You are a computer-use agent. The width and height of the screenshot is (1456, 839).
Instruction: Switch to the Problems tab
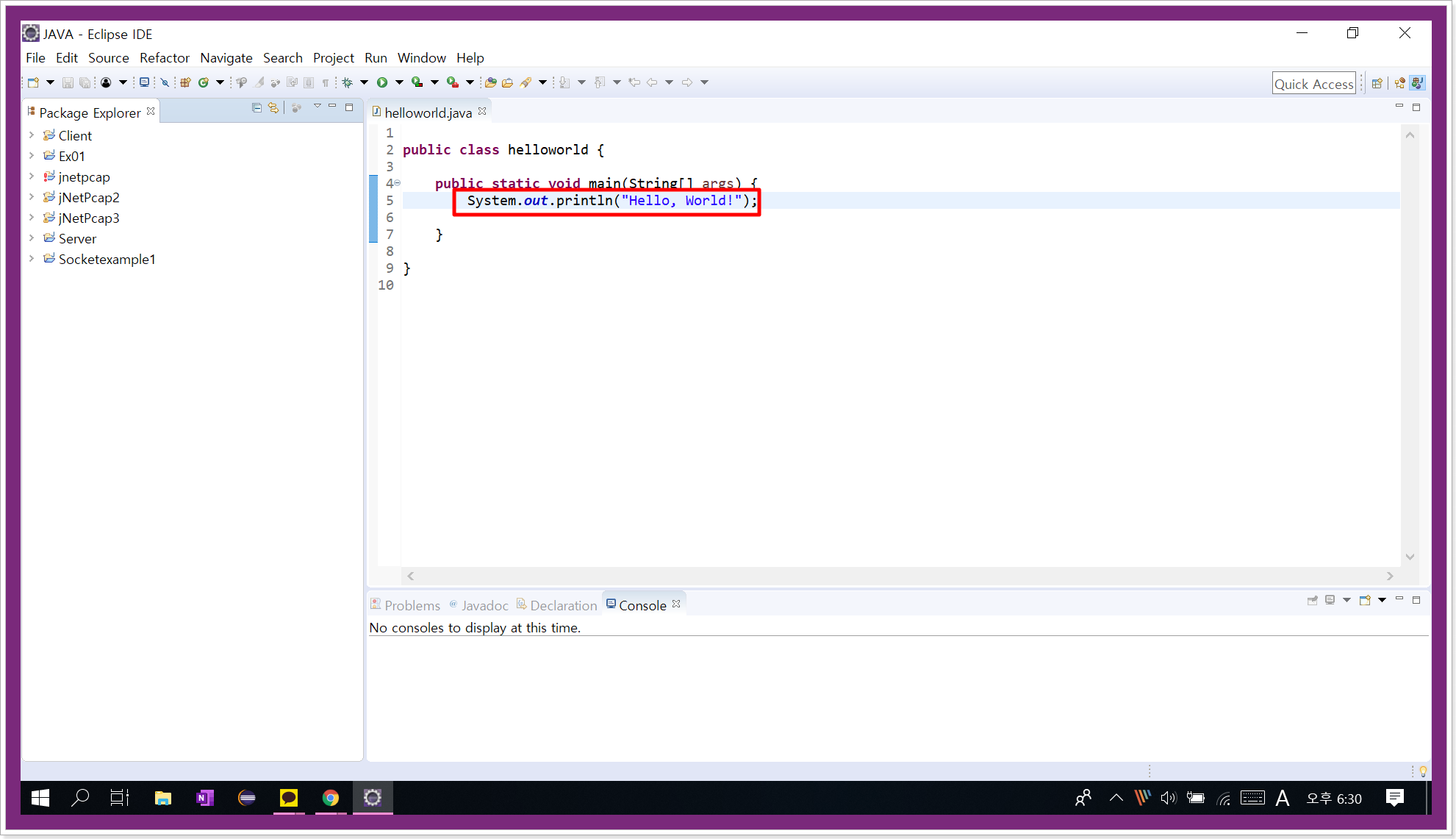405,605
